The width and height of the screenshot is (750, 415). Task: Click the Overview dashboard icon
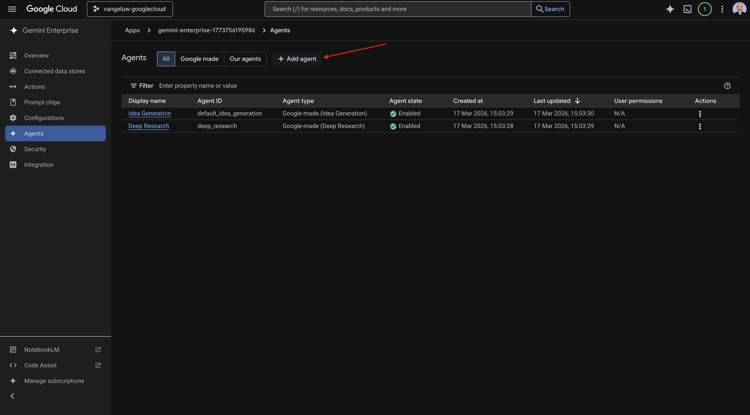(x=13, y=55)
